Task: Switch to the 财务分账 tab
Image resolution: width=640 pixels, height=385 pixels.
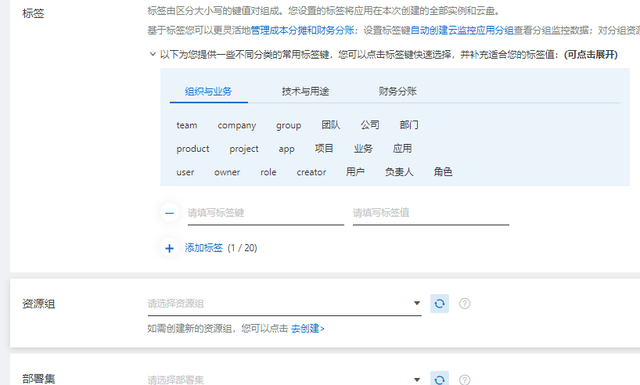Action: tap(398, 91)
